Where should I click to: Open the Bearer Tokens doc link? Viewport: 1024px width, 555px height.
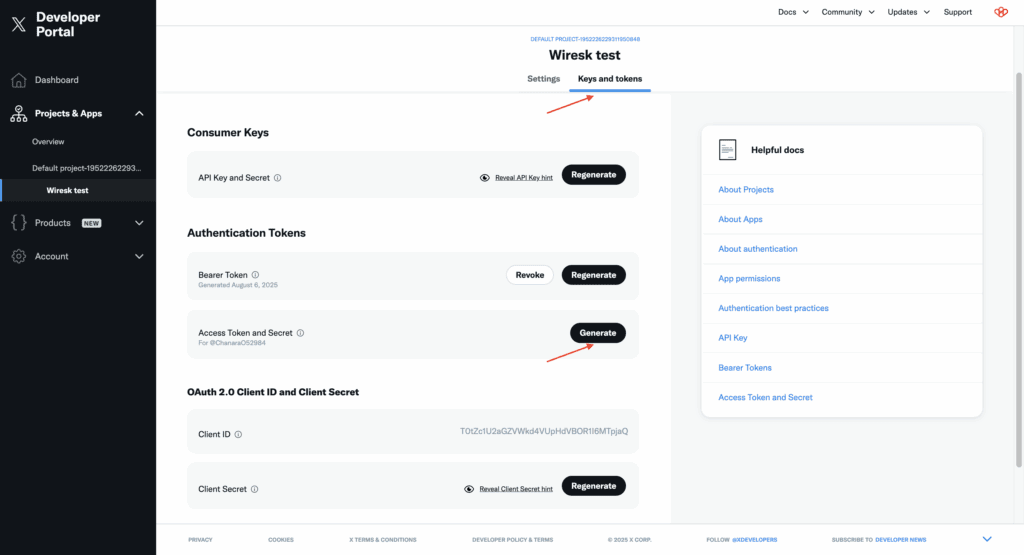(x=744, y=368)
